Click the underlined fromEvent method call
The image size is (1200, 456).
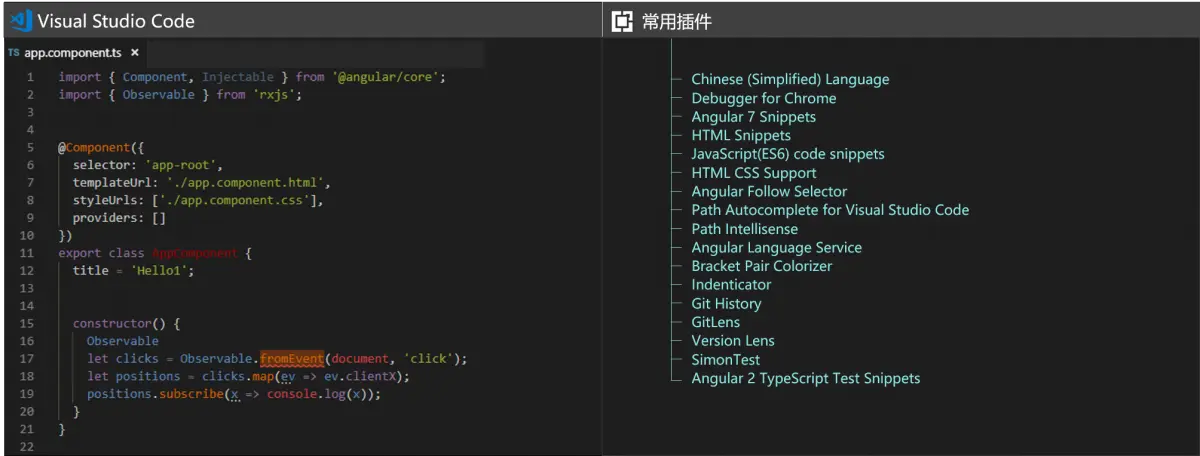tap(291, 358)
